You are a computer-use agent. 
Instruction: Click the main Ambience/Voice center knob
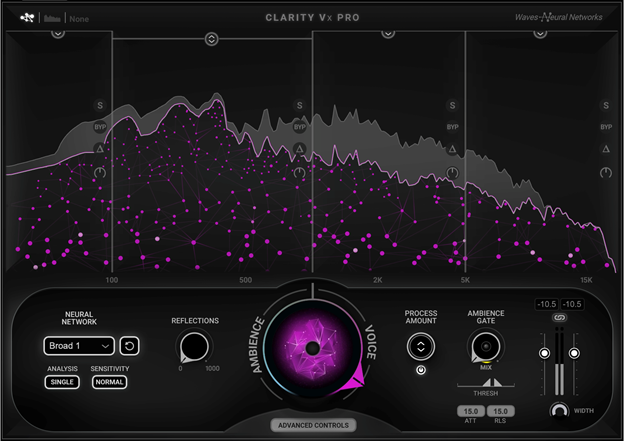click(x=313, y=349)
